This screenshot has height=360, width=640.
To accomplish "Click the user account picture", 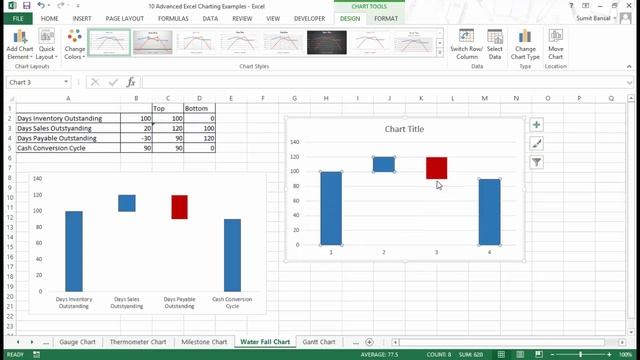I will (x=626, y=18).
